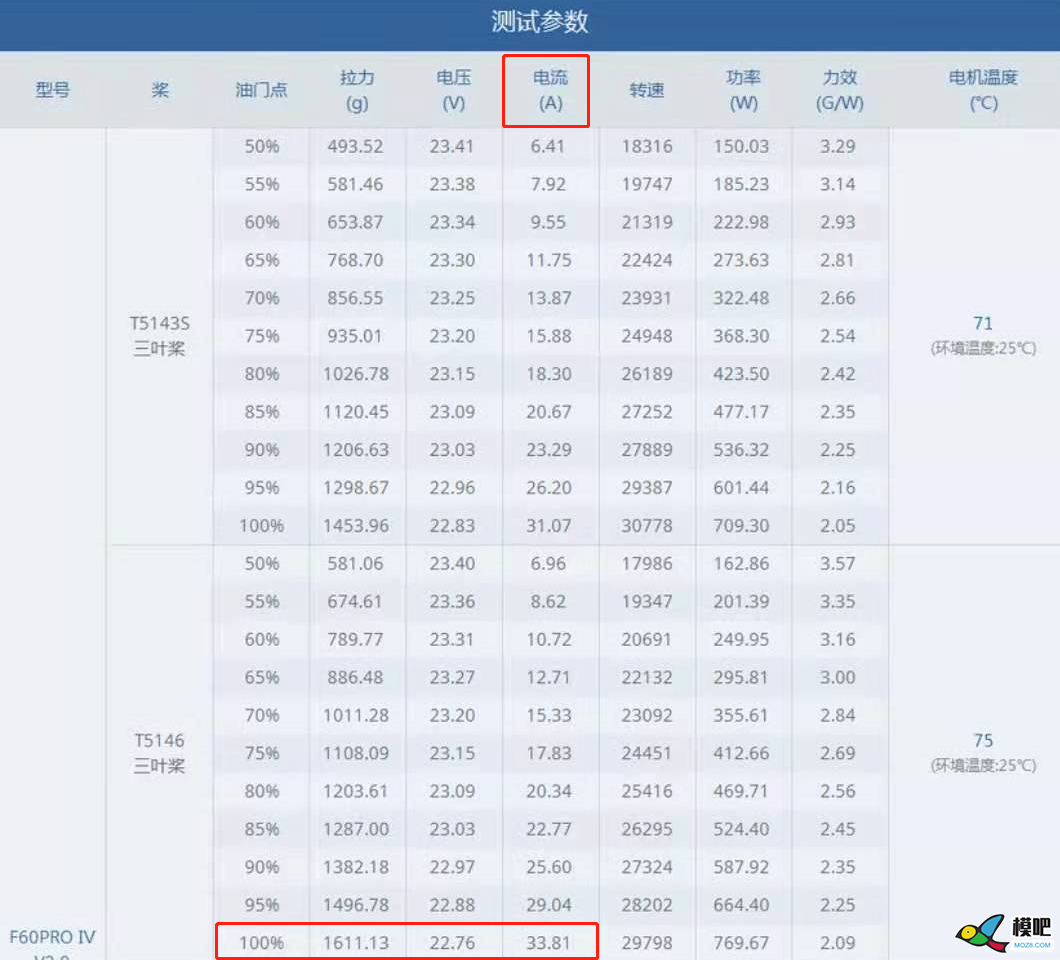The width and height of the screenshot is (1060, 960).
Task: Click current value 31.07
Action: tap(549, 525)
